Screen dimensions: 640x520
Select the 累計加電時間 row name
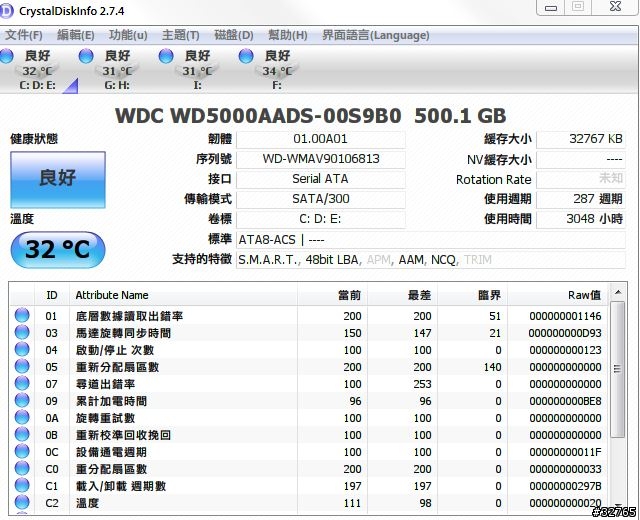coord(111,401)
